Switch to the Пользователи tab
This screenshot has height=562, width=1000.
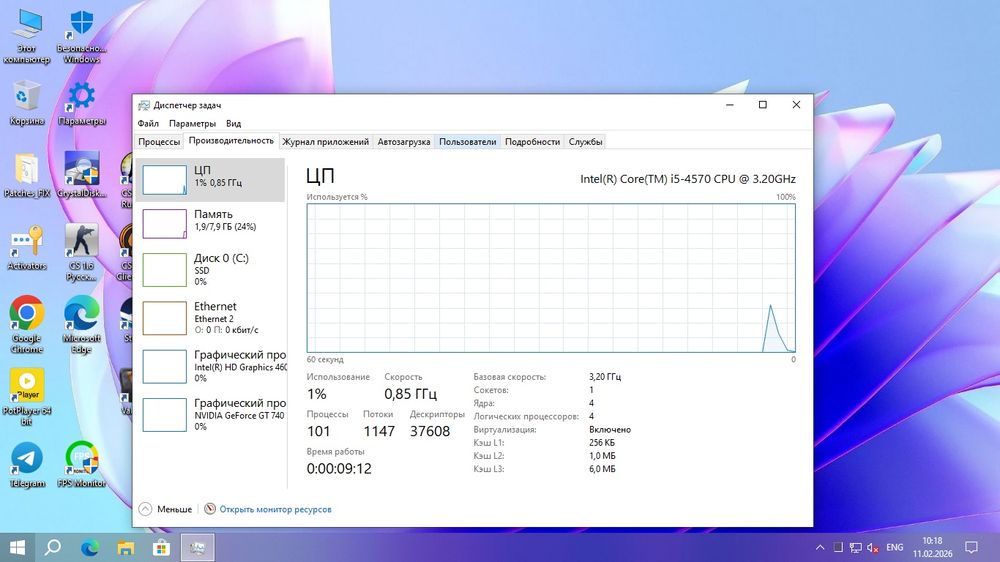pos(467,142)
